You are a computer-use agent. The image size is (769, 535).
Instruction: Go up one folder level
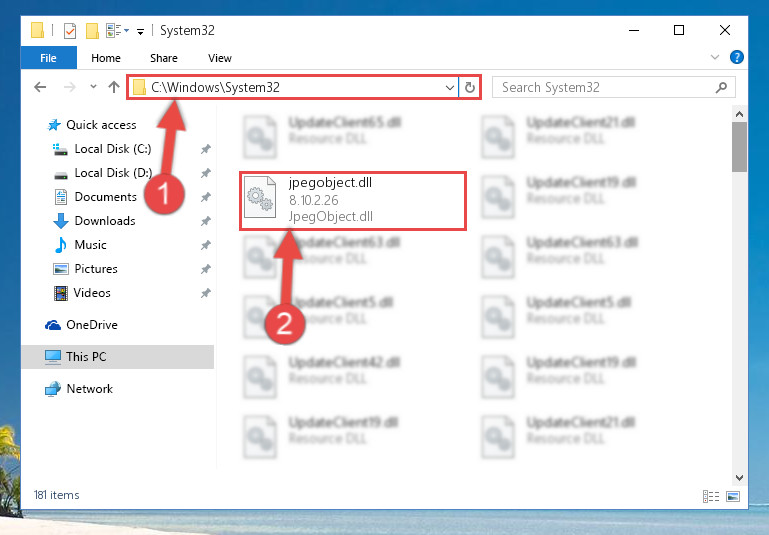coord(114,87)
